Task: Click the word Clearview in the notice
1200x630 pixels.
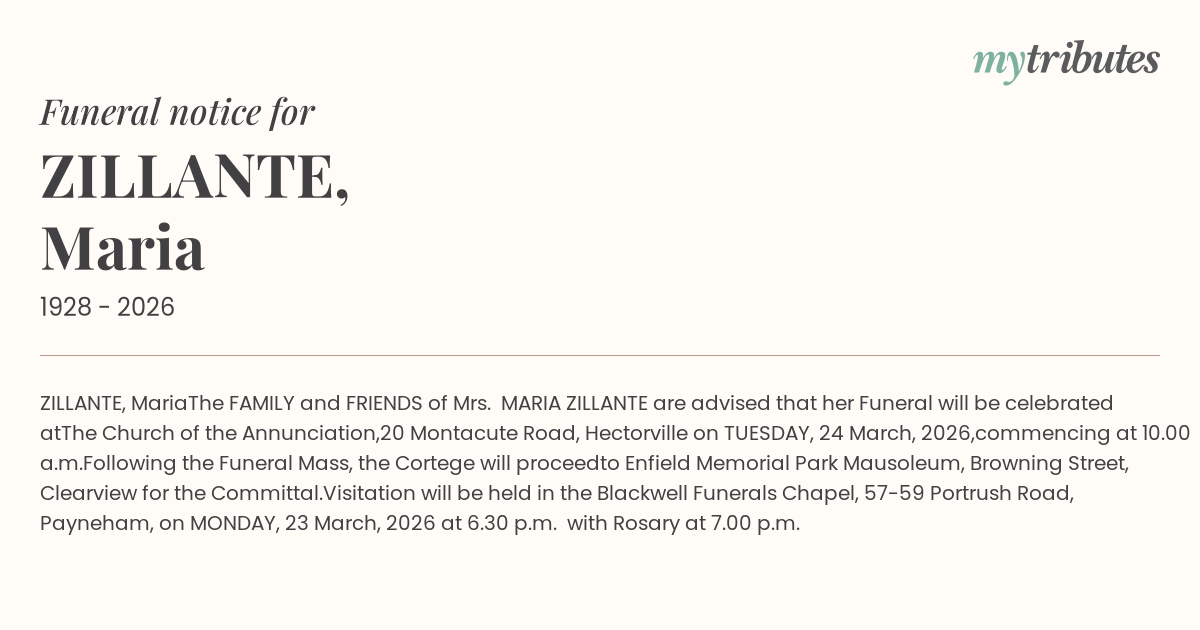Action: 85,493
